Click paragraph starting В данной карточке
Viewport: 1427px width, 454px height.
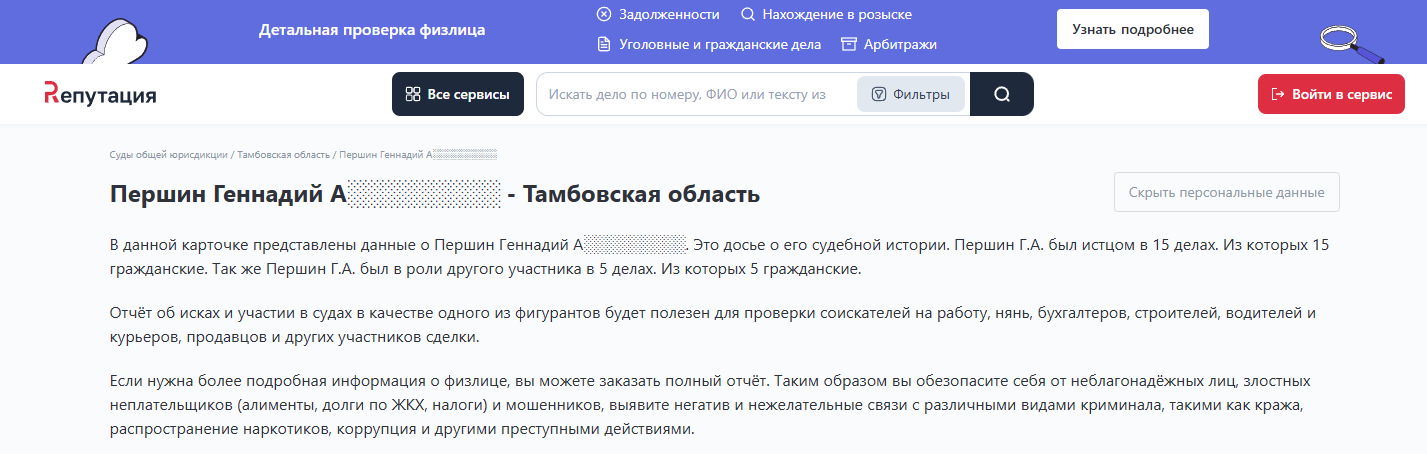tap(720, 257)
